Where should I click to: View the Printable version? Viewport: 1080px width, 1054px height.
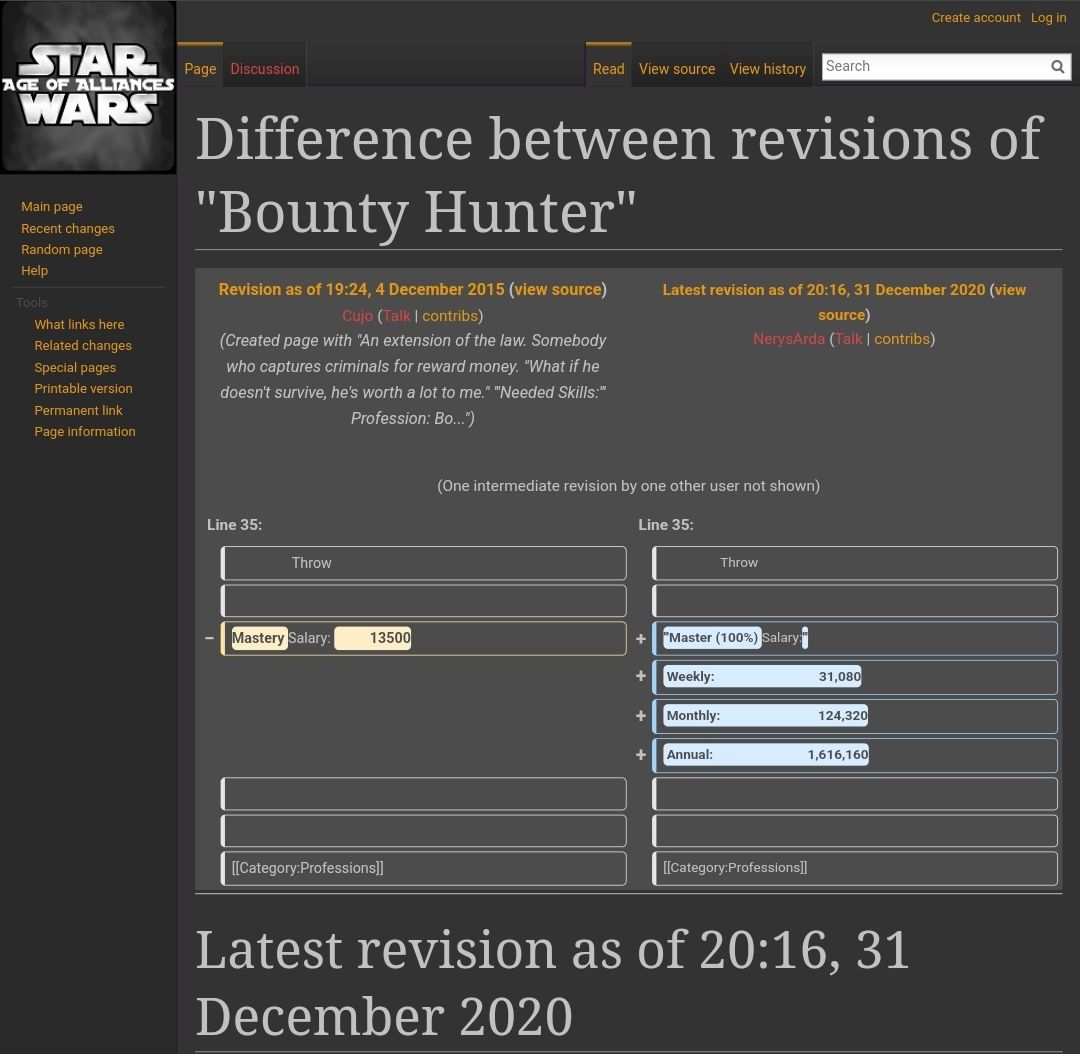tap(82, 388)
